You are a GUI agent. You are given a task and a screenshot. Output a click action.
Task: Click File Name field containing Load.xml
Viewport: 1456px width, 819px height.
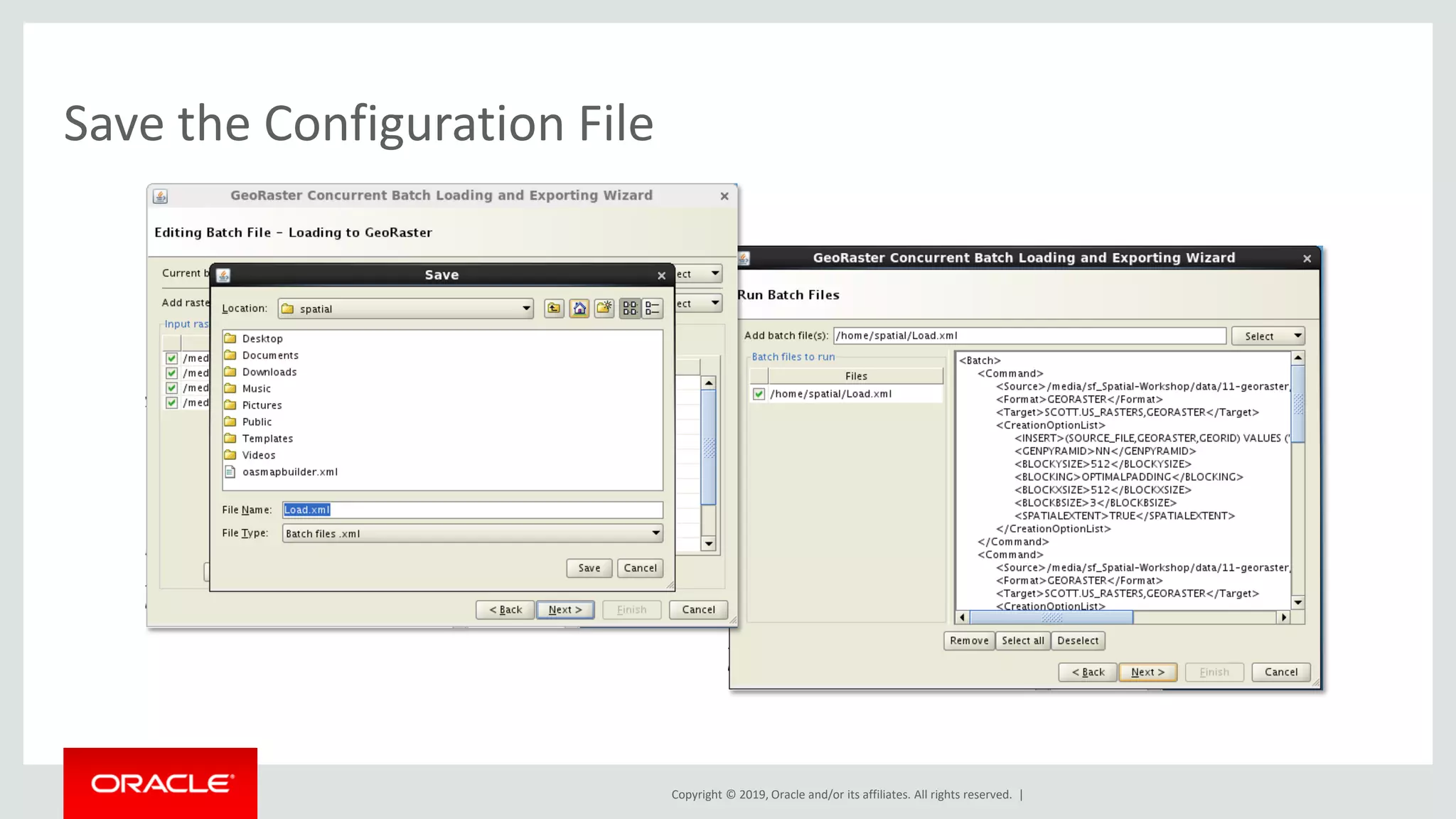pos(473,510)
